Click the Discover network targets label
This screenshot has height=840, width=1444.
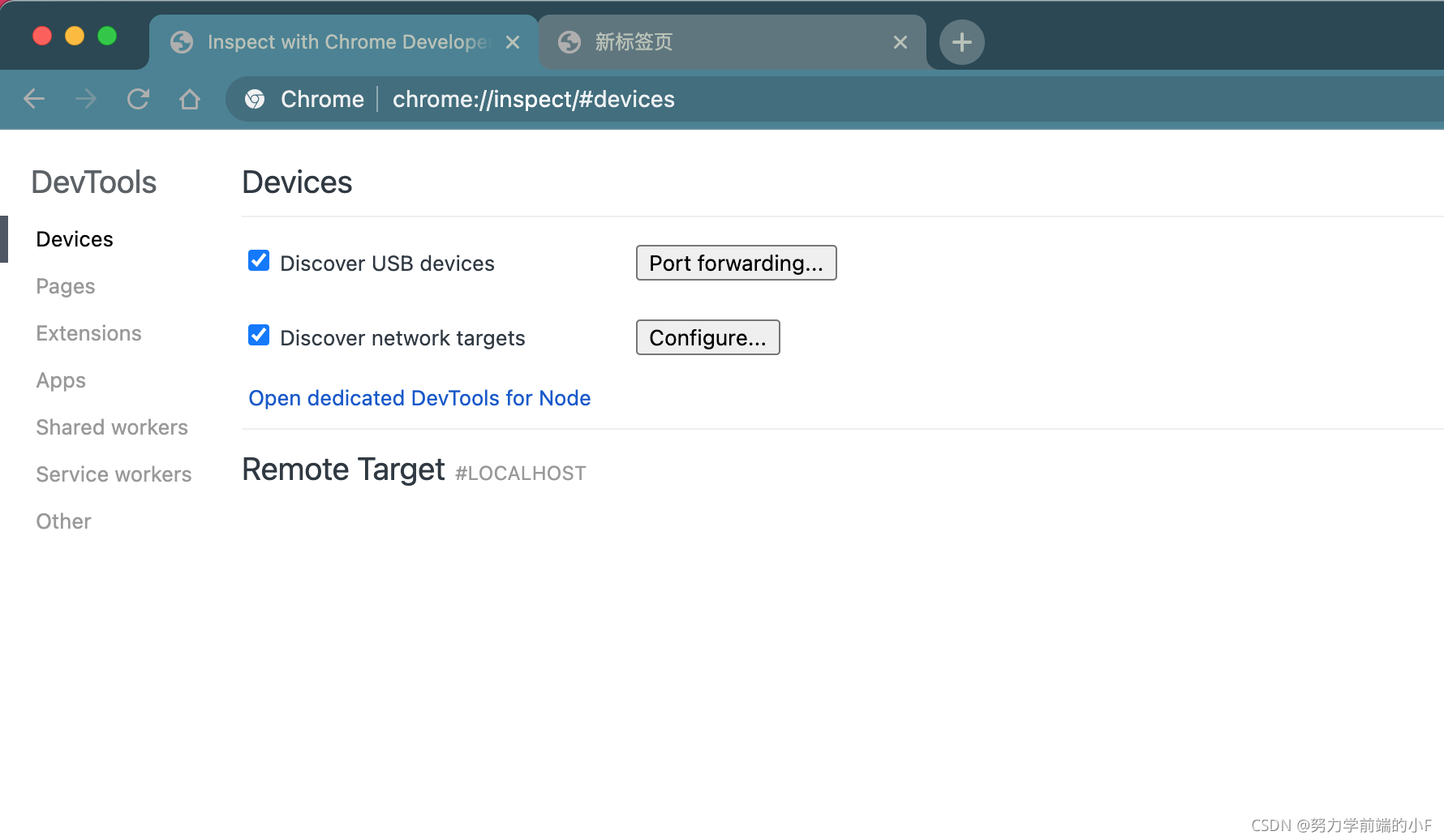click(402, 338)
